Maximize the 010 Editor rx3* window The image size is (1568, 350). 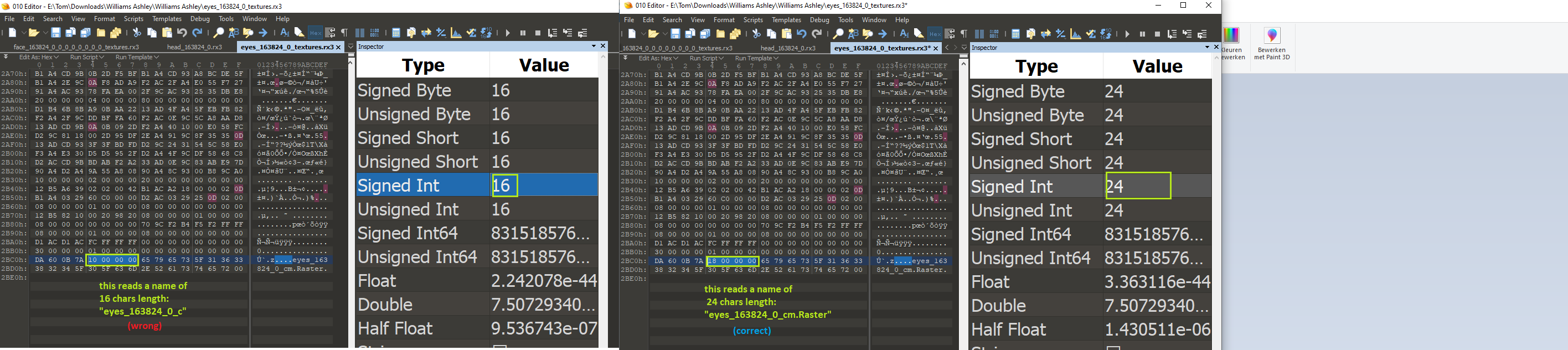click(1183, 6)
